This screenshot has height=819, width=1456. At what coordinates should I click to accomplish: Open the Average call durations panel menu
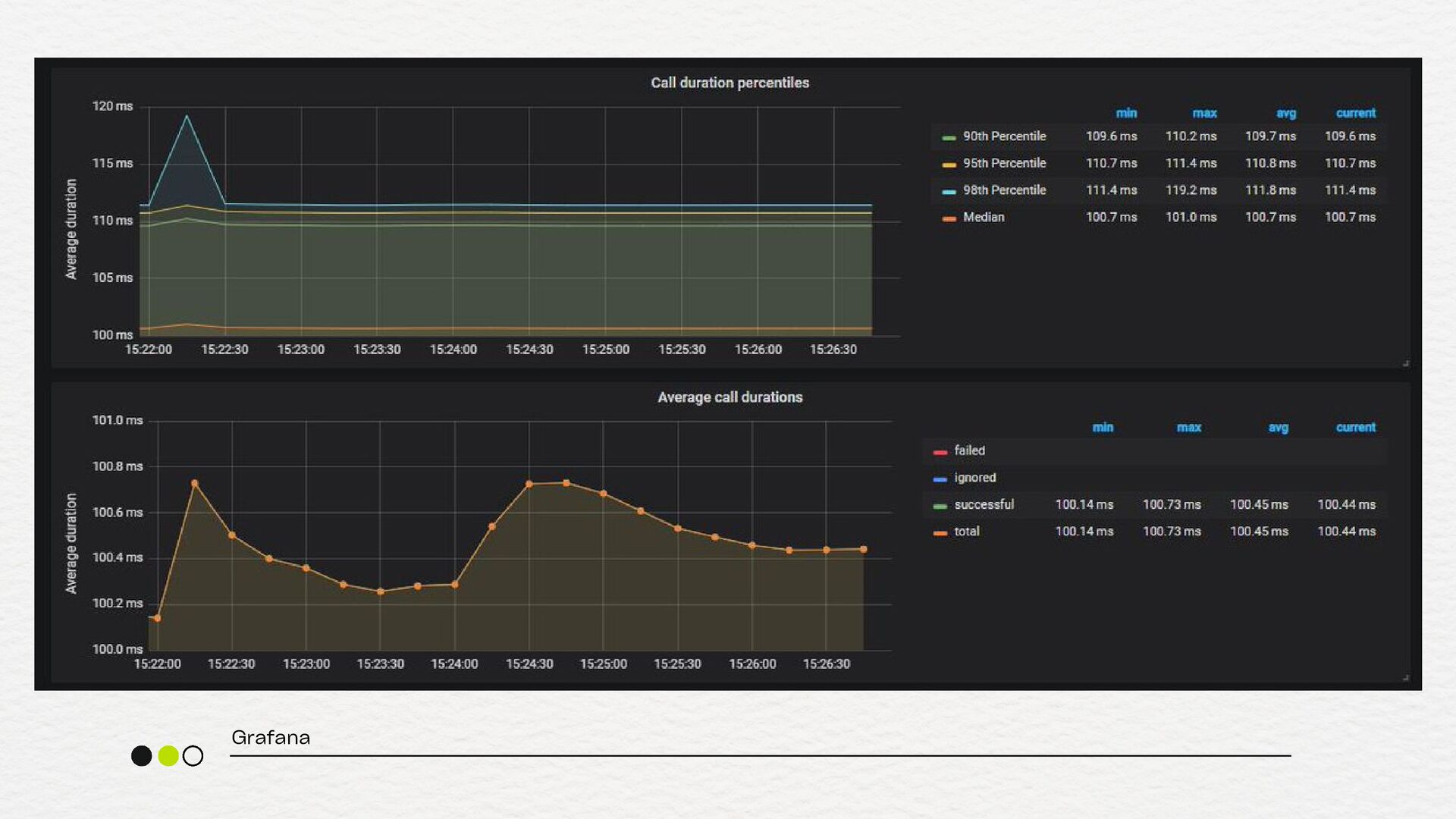730,397
